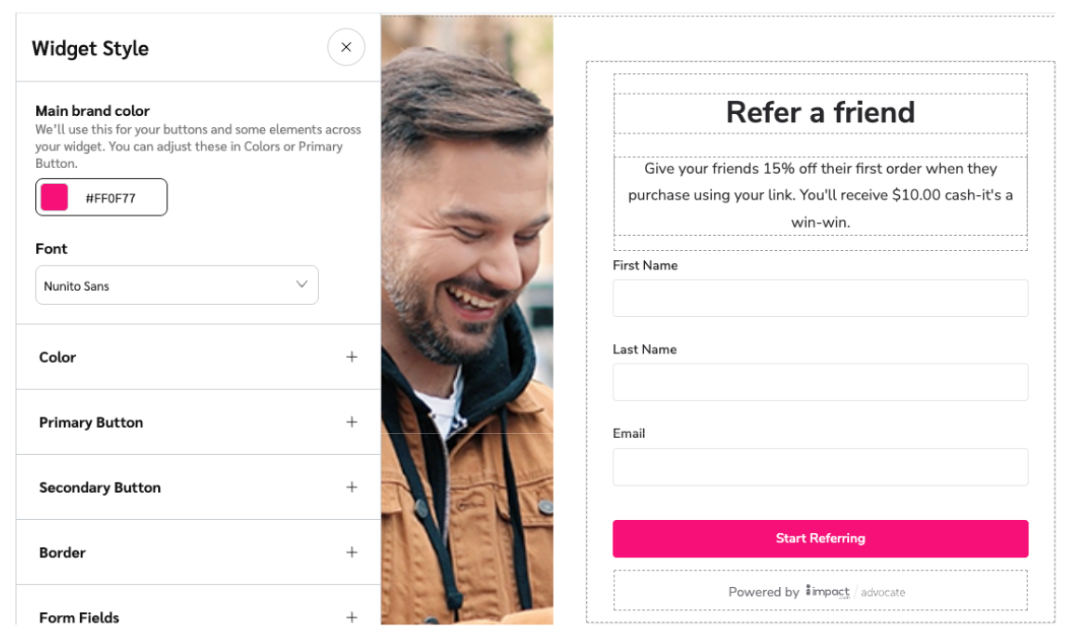The height and width of the screenshot is (632, 1074).
Task: Expand Form Fields section plus icon
Action: (x=351, y=617)
